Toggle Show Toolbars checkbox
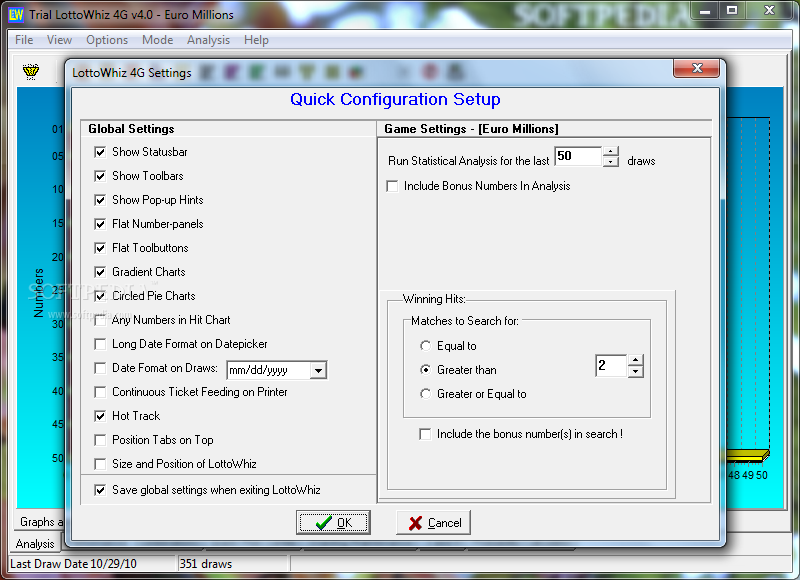The width and height of the screenshot is (800, 580). [x=100, y=176]
